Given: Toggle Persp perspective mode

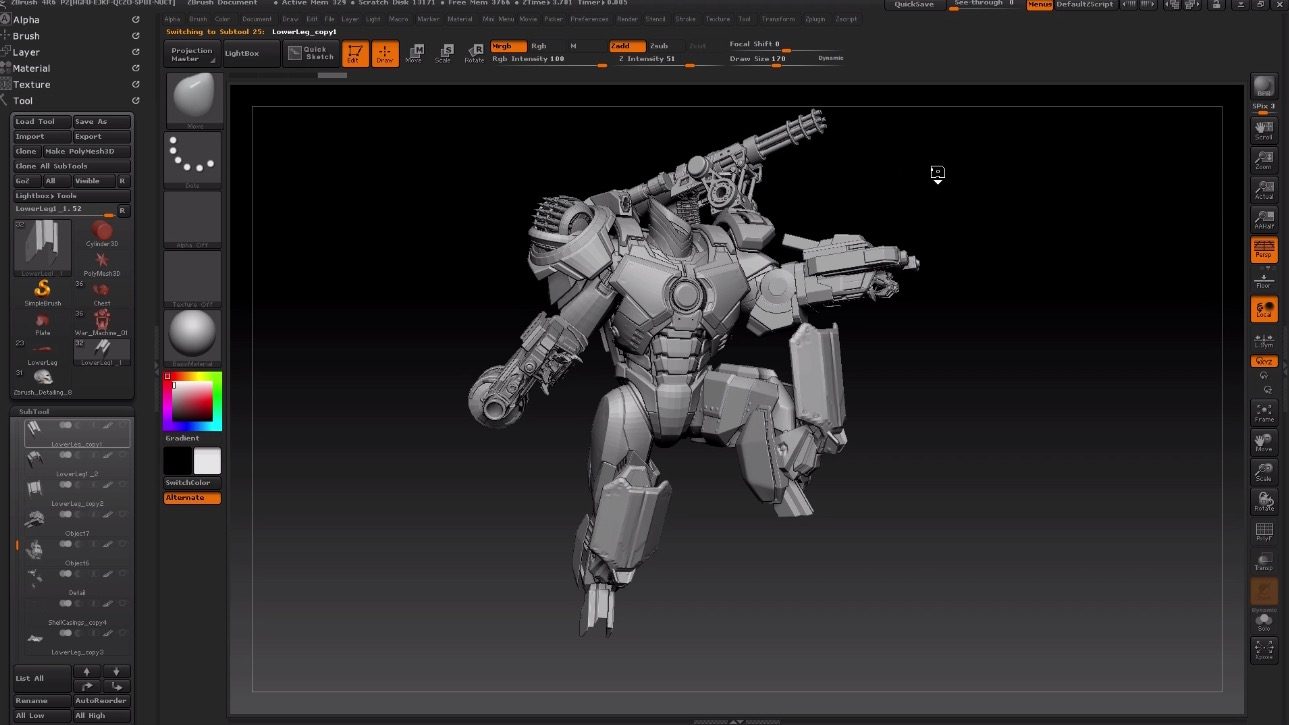Looking at the screenshot, I should 1264,249.
